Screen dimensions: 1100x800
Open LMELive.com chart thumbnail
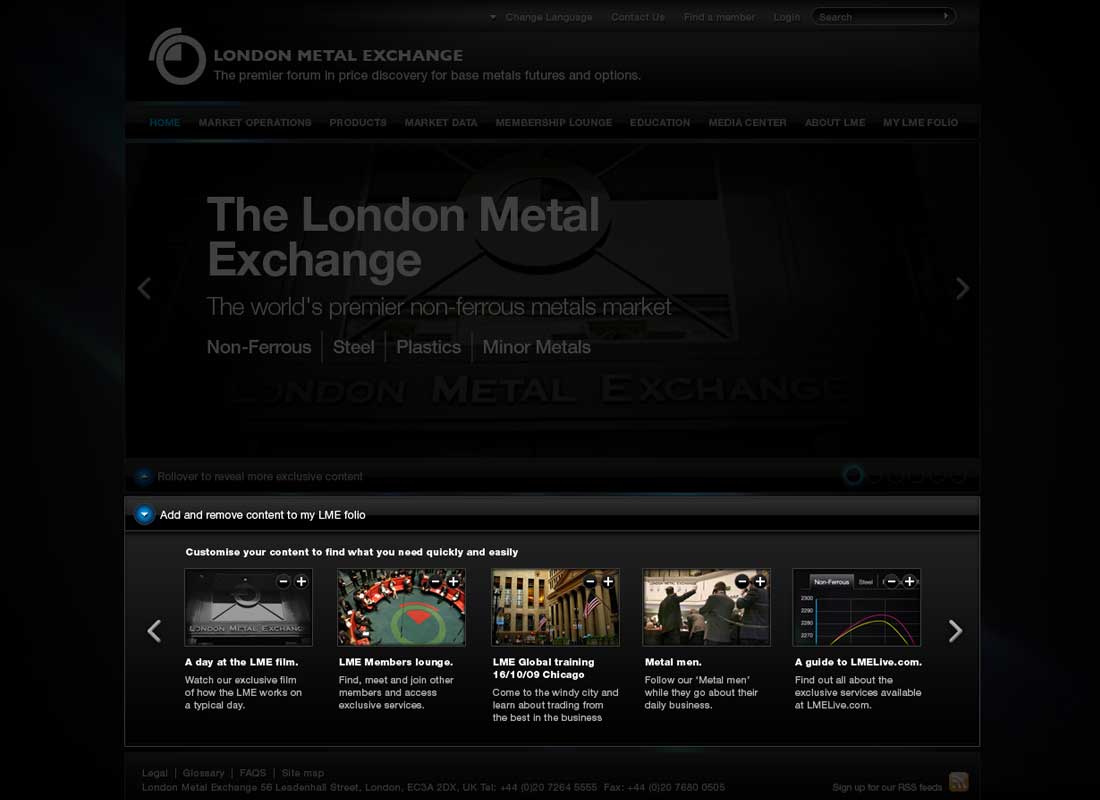point(857,608)
